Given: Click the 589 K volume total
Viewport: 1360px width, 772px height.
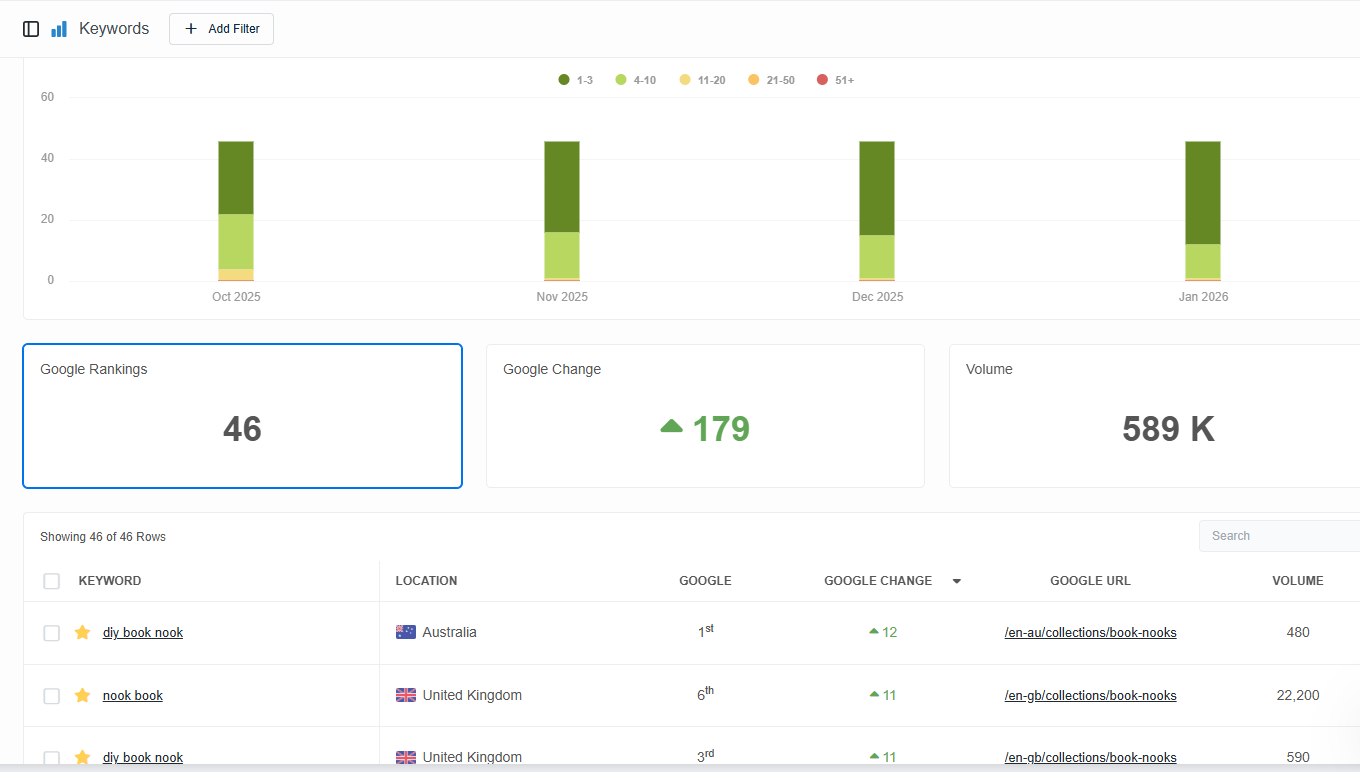Looking at the screenshot, I should [1168, 429].
